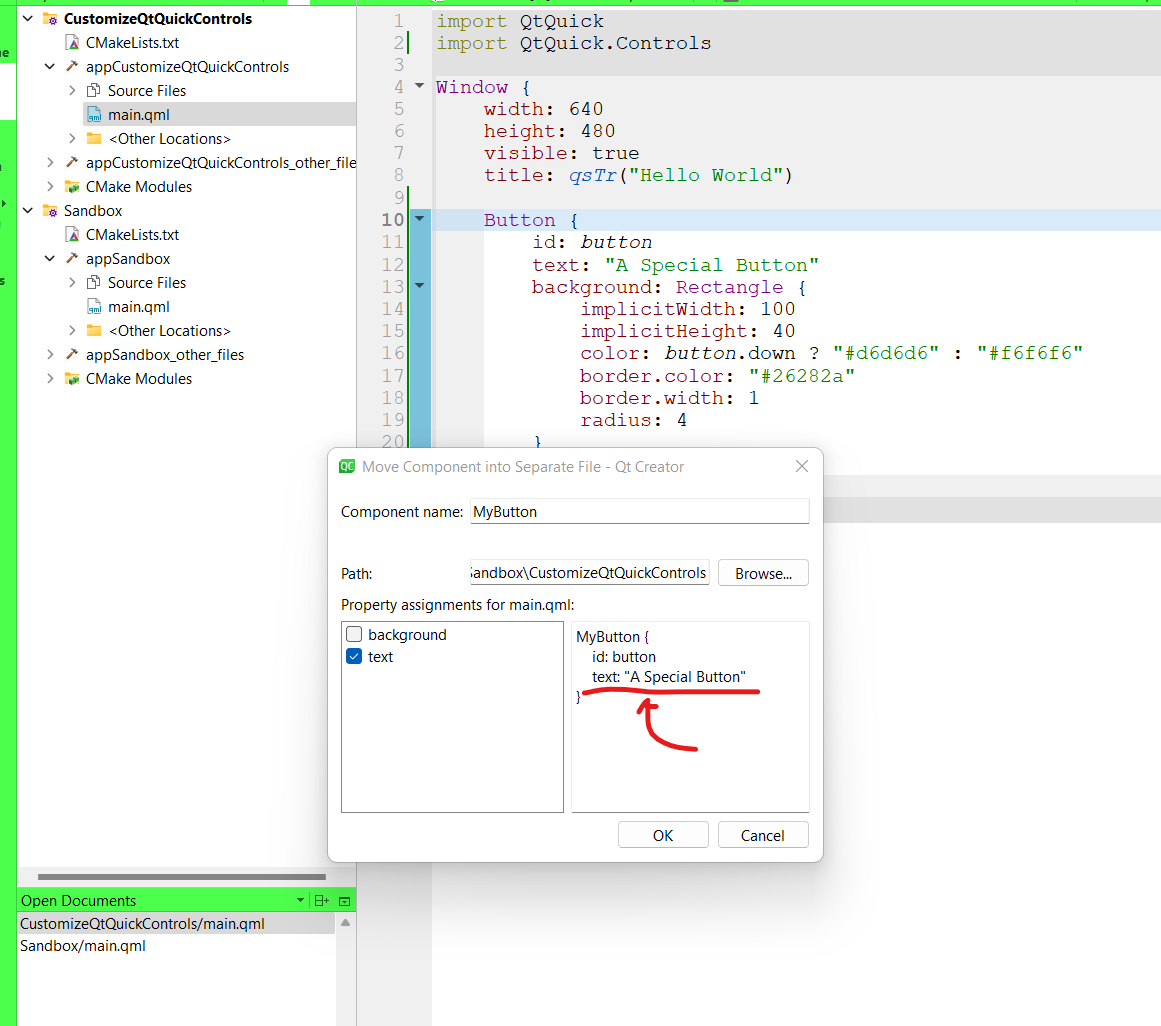1161x1026 pixels.
Task: Click the 'border.width: 1' code line
Action: [x=669, y=398]
